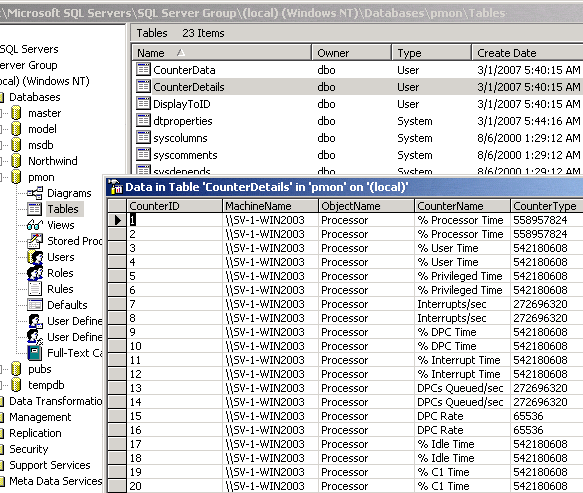583x493 pixels.
Task: Click the MachineName column header
Action: (270, 206)
